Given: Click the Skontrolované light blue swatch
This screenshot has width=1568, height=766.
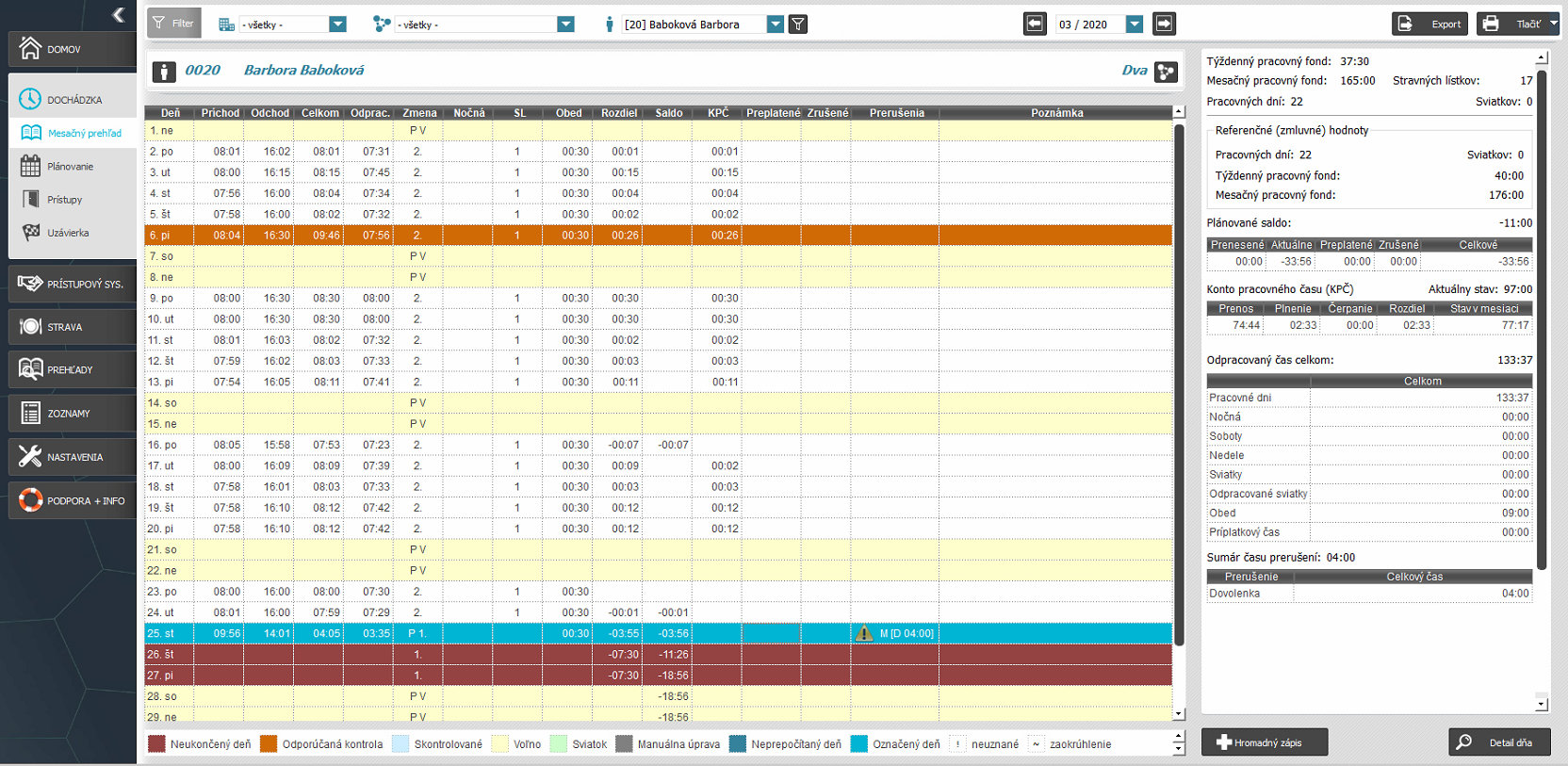Looking at the screenshot, I should pos(400,743).
